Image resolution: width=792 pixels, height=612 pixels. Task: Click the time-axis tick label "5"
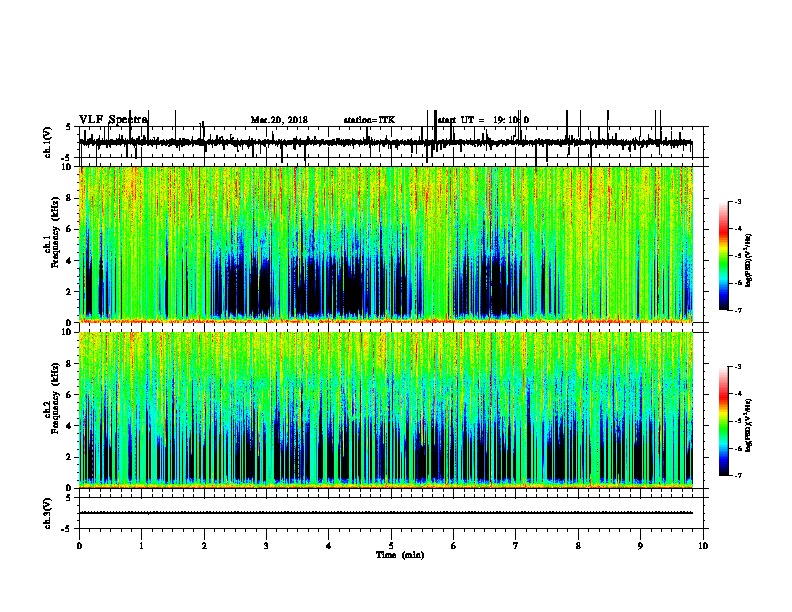[x=391, y=546]
